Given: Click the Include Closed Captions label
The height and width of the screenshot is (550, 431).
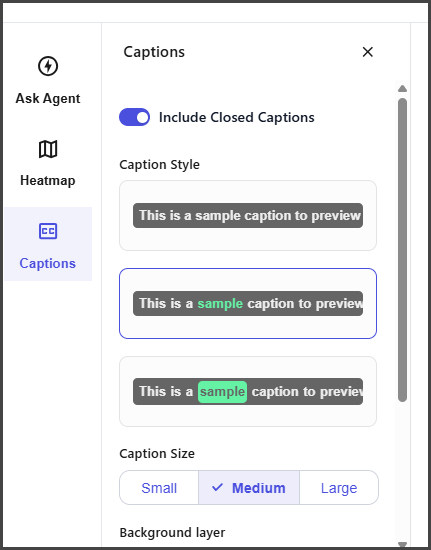Looking at the screenshot, I should (x=237, y=118).
